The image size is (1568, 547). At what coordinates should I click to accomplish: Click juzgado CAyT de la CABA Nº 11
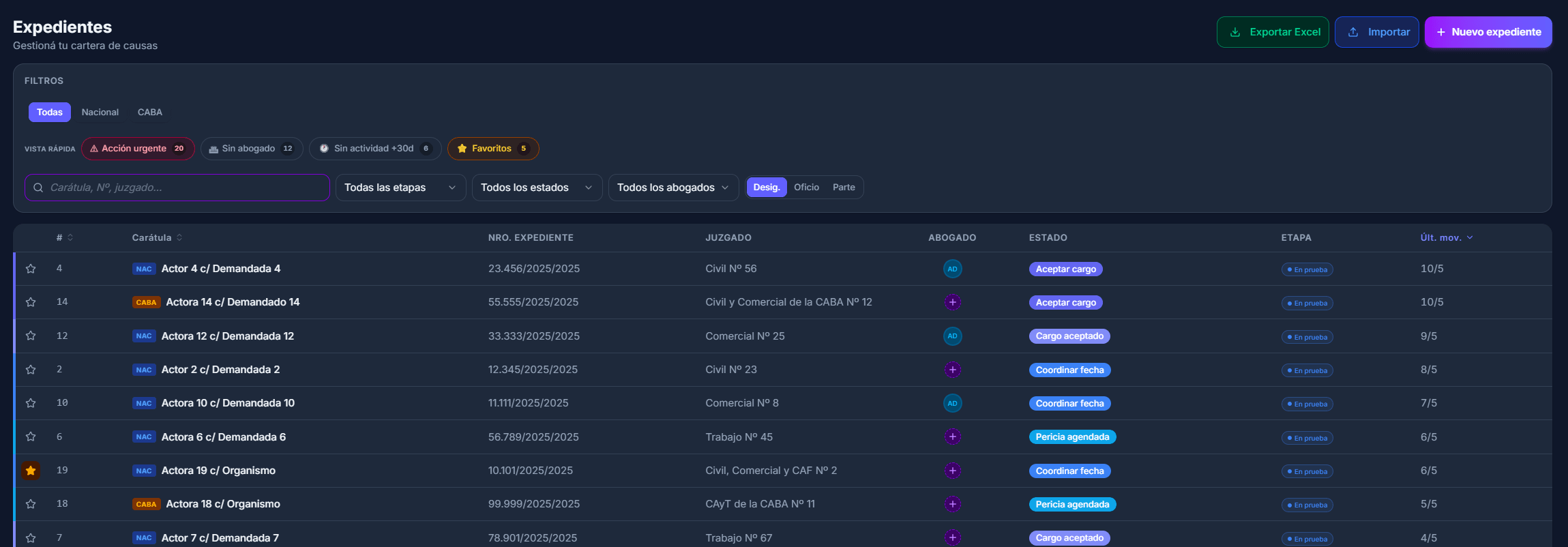tap(760, 504)
